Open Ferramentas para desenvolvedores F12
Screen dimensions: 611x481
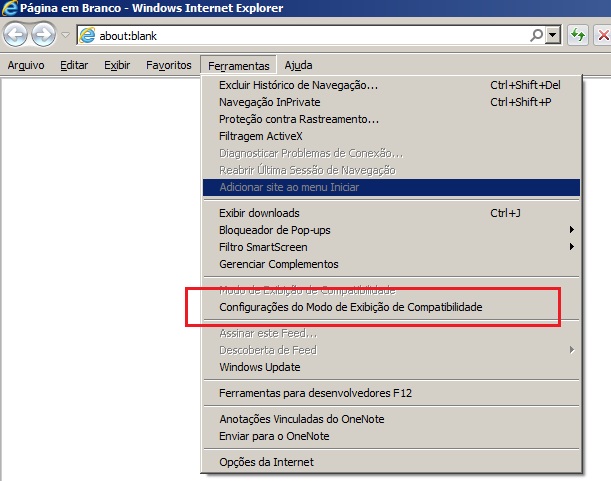point(391,393)
